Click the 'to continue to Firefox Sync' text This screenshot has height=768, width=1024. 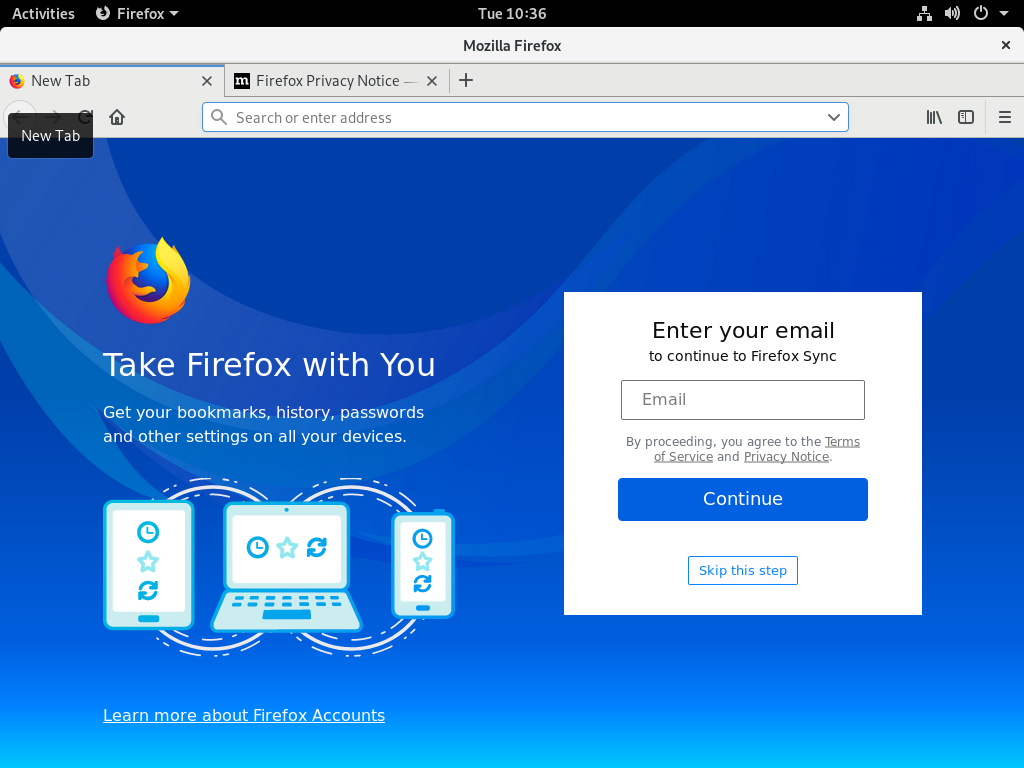(743, 356)
